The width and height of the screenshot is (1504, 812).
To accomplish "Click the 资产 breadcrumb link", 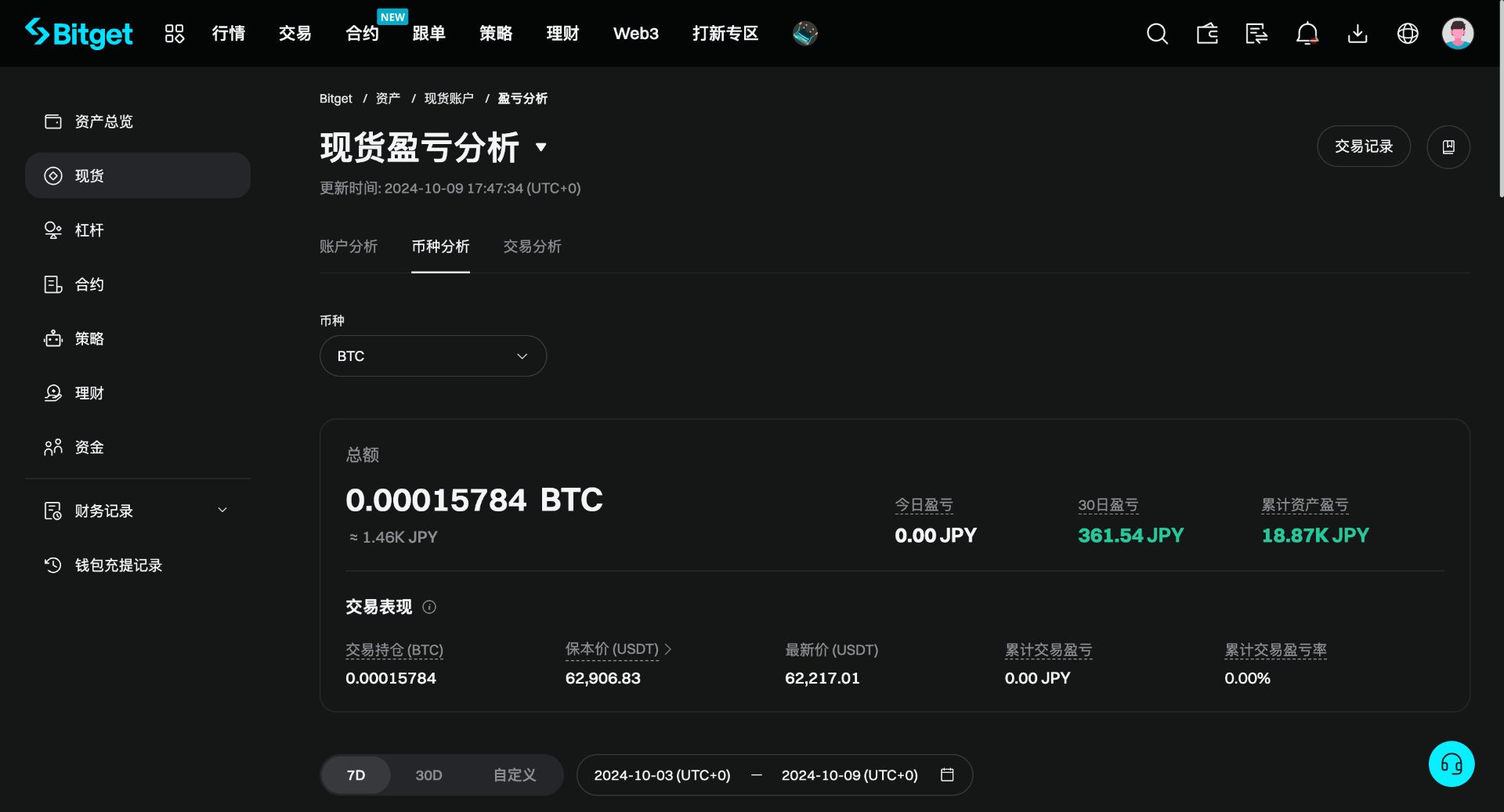I will (x=388, y=99).
